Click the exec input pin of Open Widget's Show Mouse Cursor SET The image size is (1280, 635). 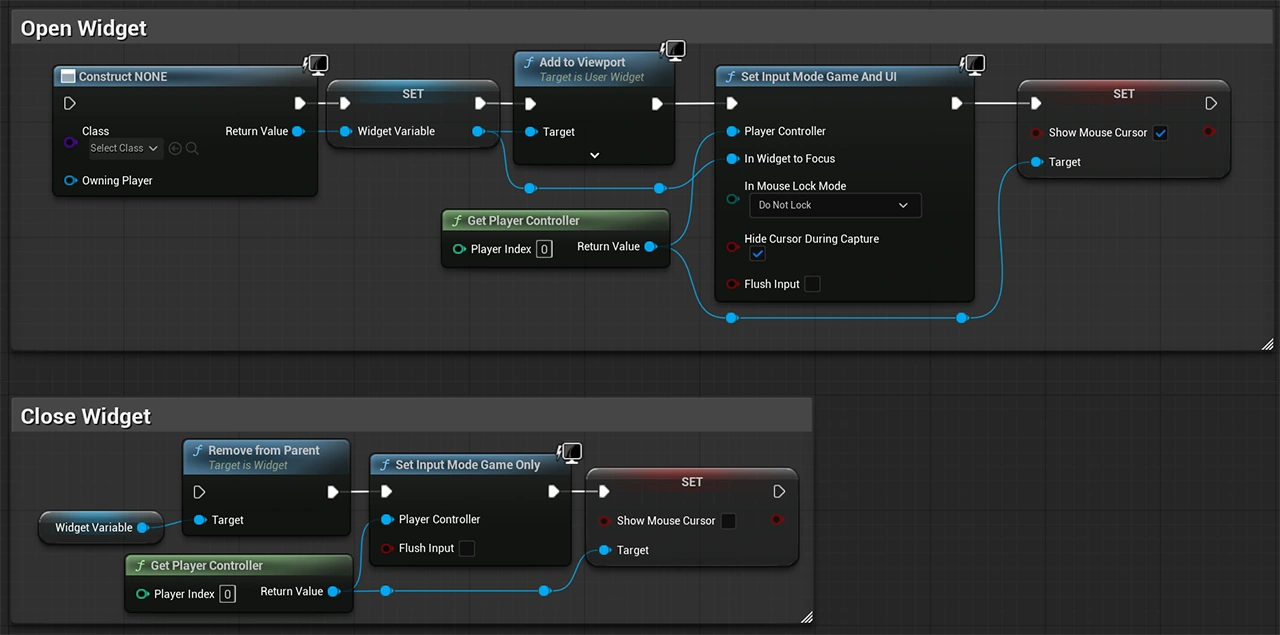pos(1036,103)
